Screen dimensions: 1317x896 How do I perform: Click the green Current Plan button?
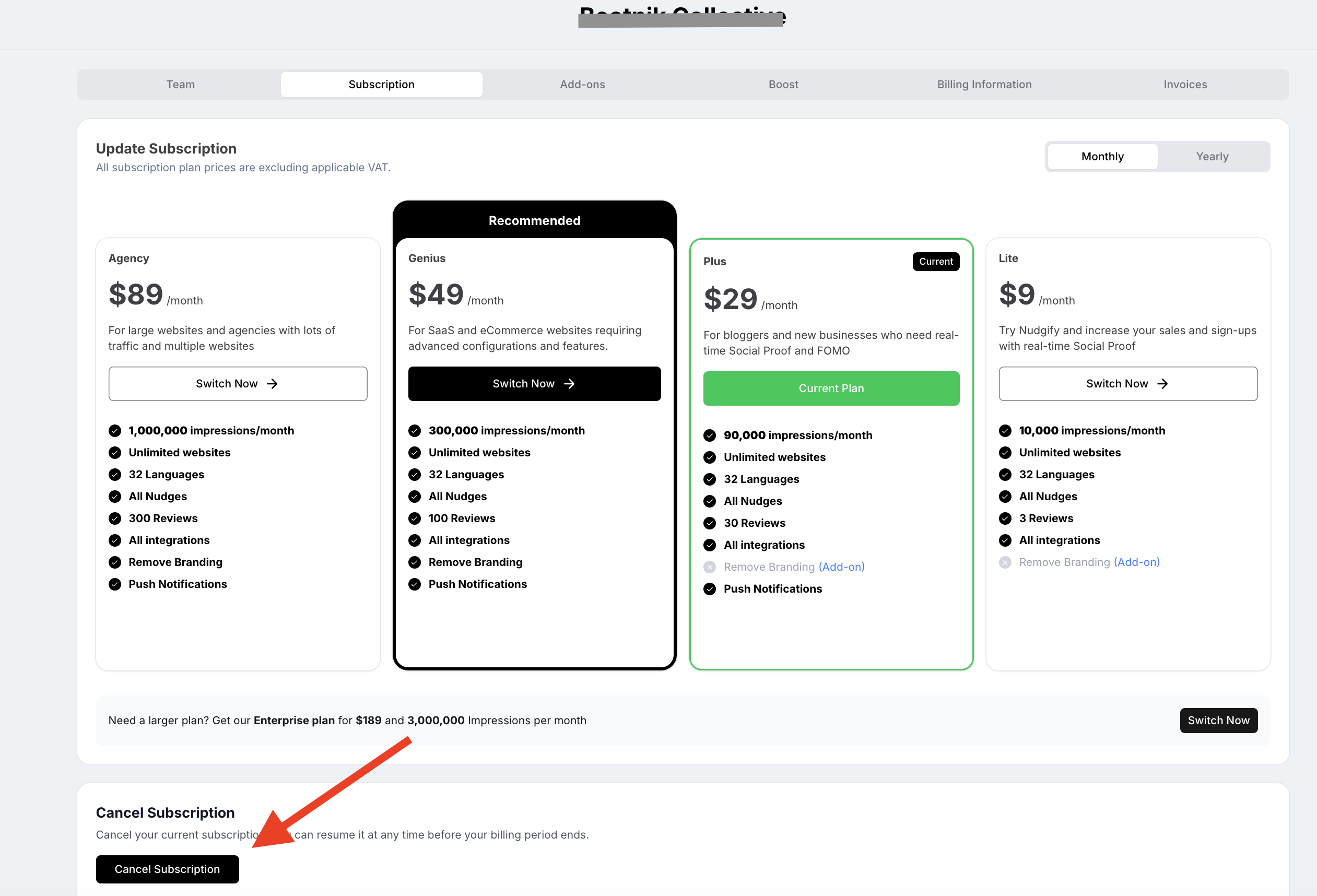click(831, 388)
